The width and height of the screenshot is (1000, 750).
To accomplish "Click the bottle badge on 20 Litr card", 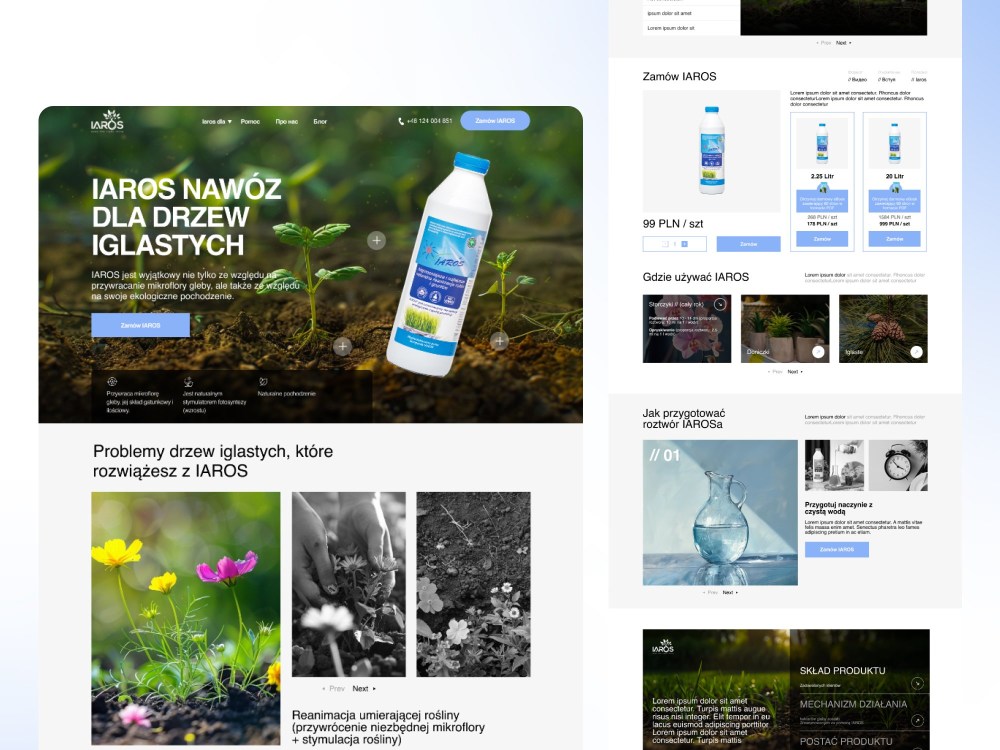I will click(x=895, y=188).
